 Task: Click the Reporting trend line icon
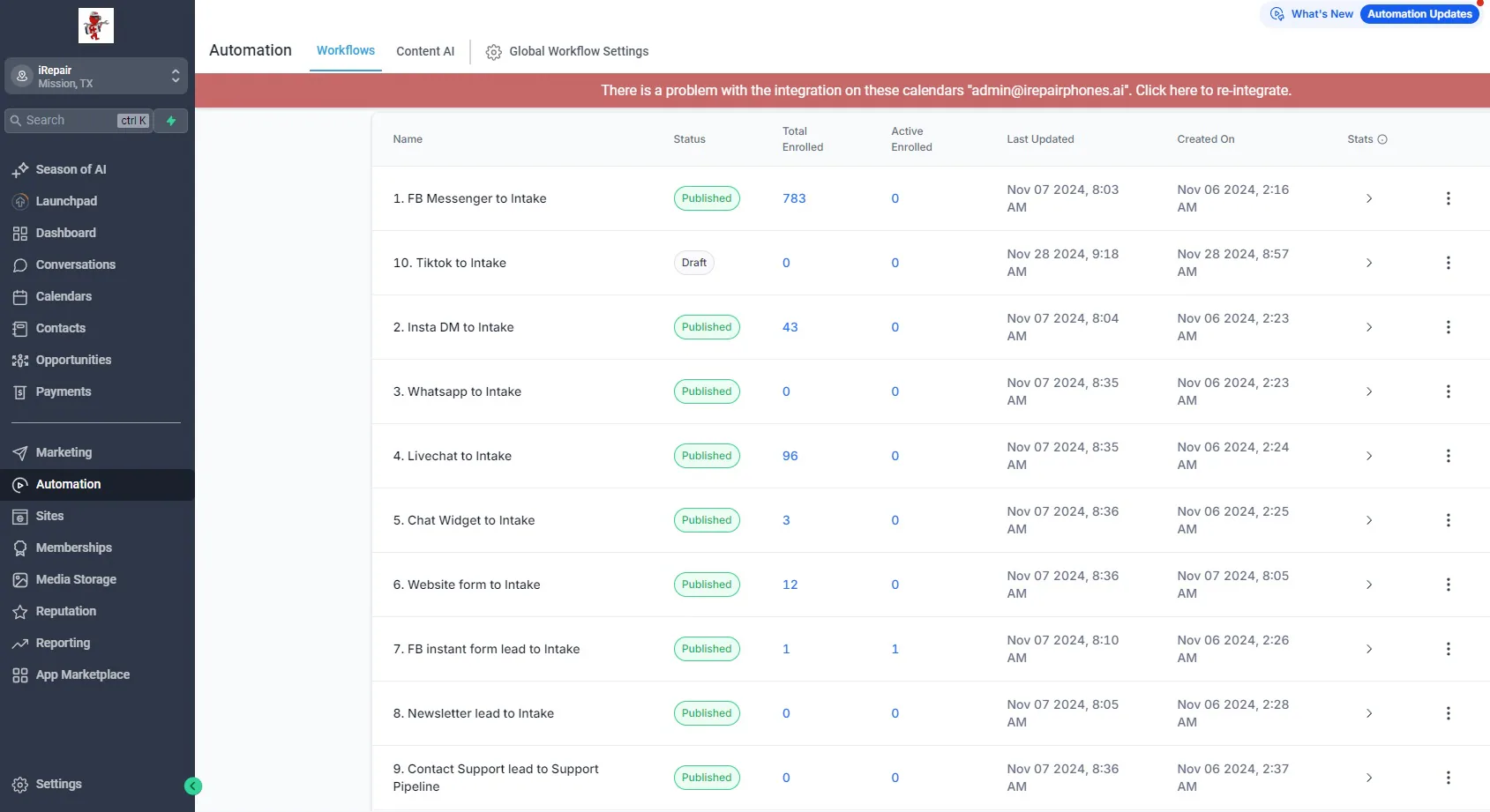(x=20, y=643)
